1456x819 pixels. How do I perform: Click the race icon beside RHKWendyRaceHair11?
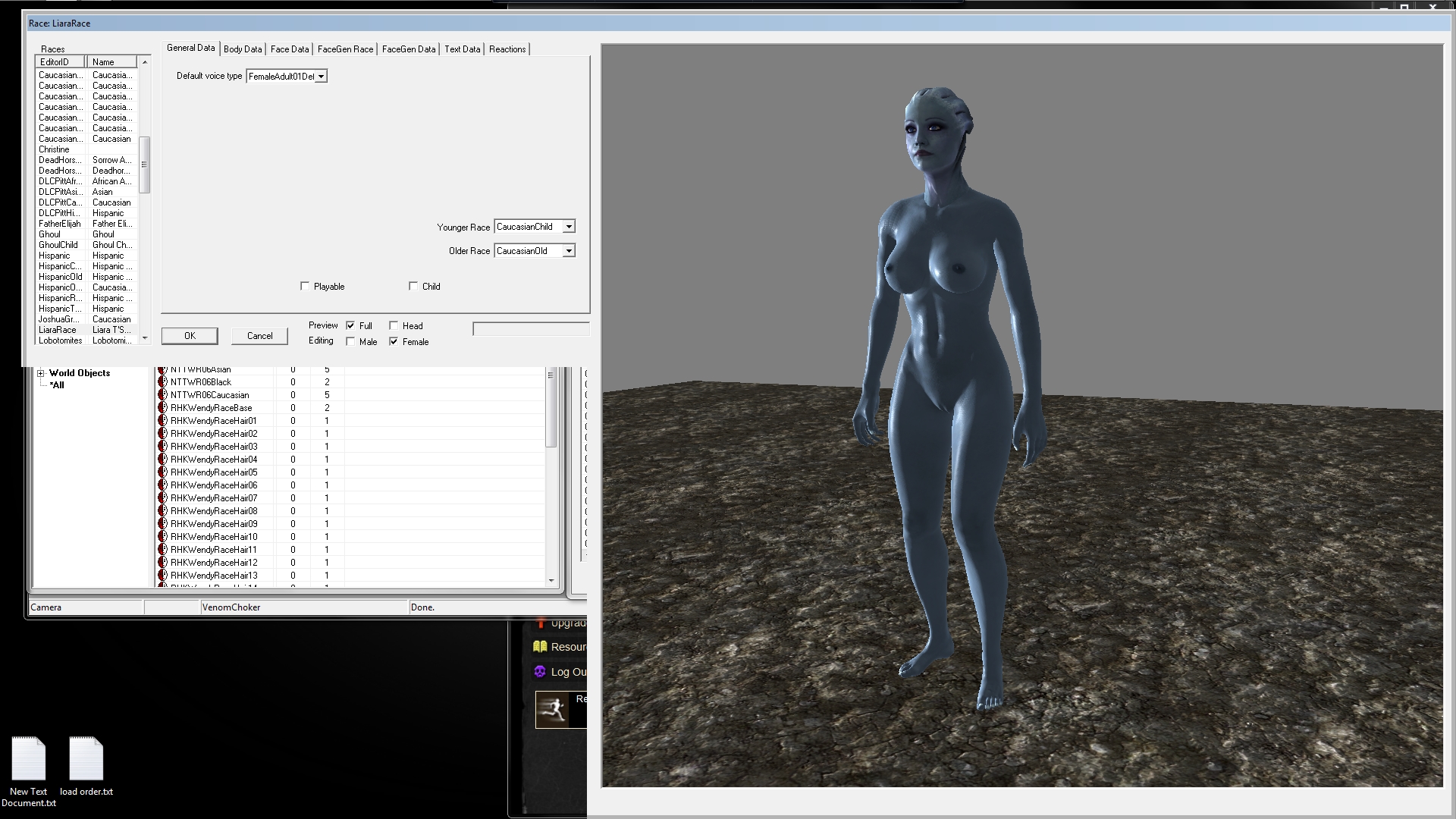tap(162, 550)
